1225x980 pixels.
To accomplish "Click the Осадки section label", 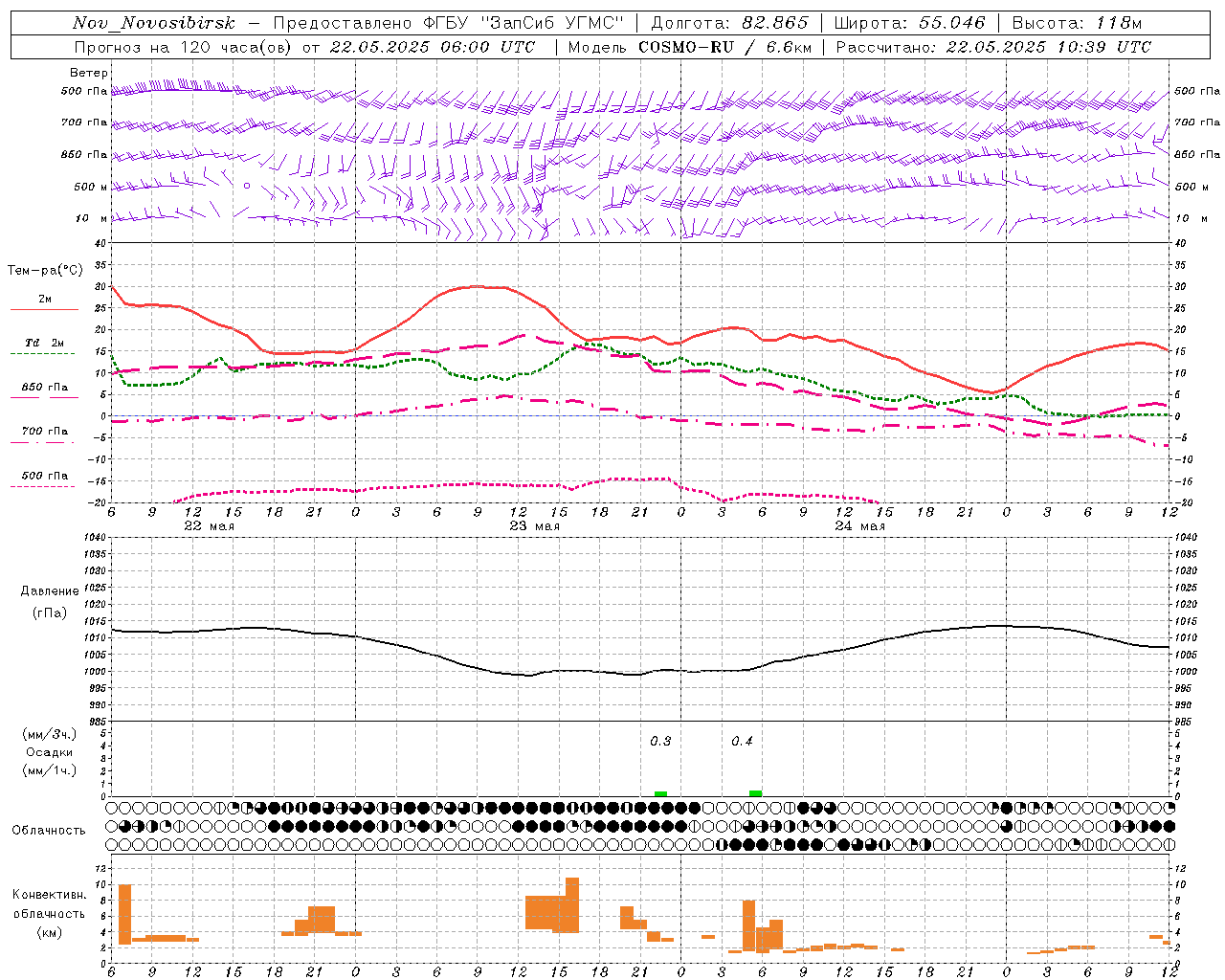I will click(49, 752).
